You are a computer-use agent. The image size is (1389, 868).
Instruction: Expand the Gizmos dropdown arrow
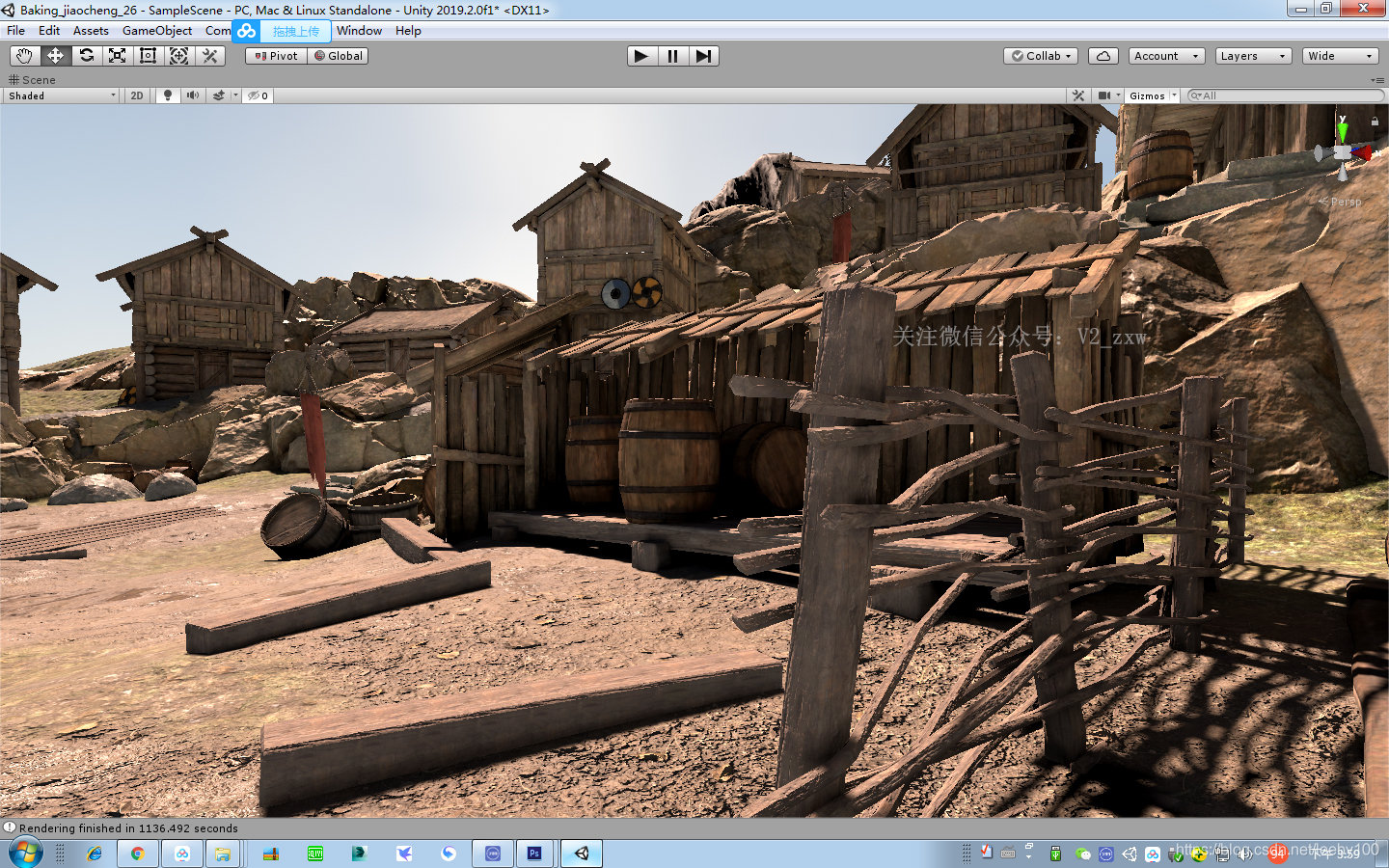coord(1175,95)
